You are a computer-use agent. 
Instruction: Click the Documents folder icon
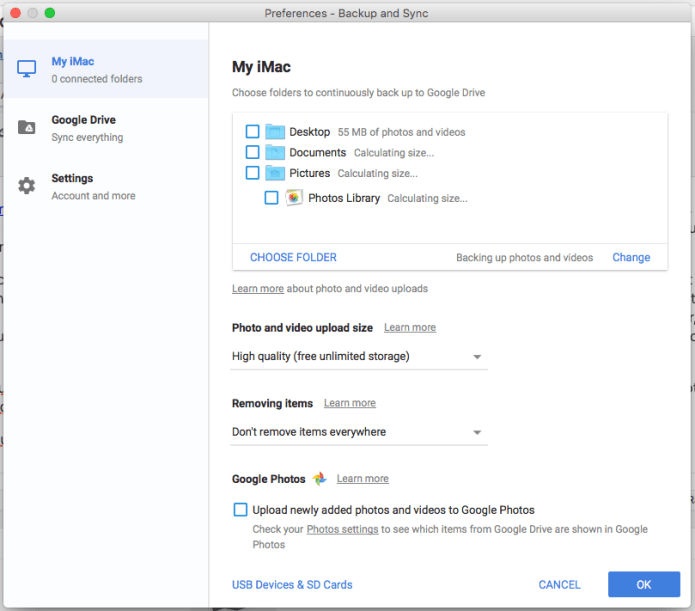[275, 153]
